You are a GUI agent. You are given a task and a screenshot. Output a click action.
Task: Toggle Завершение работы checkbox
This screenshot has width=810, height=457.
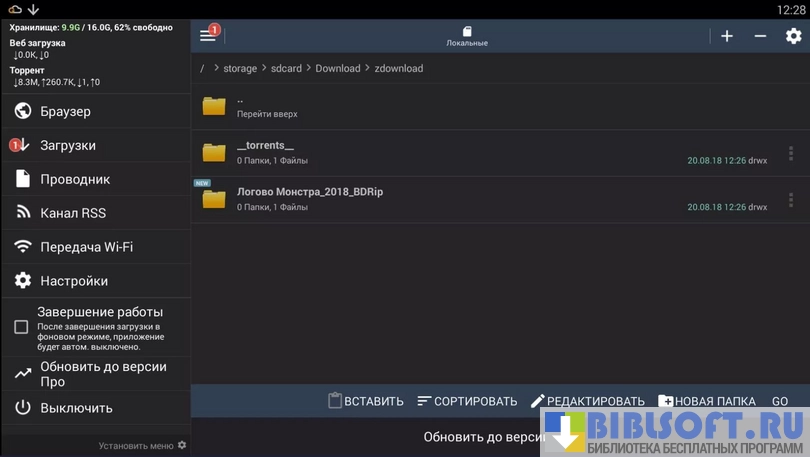(21, 327)
